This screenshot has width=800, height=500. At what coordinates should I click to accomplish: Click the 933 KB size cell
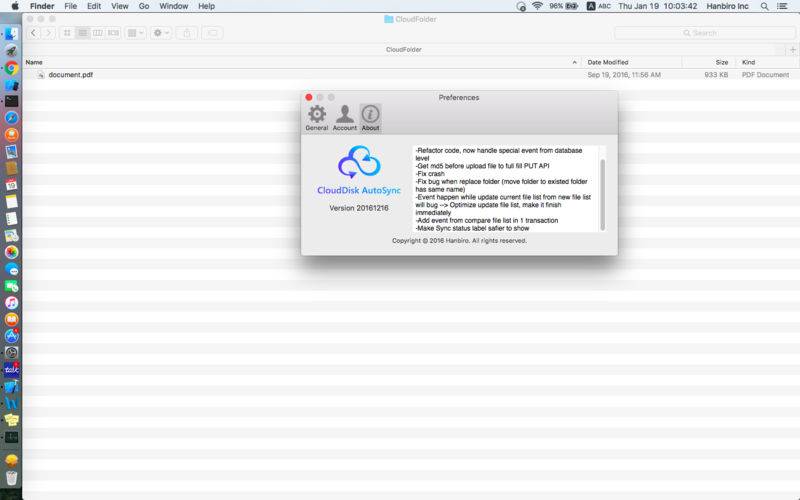coord(716,74)
